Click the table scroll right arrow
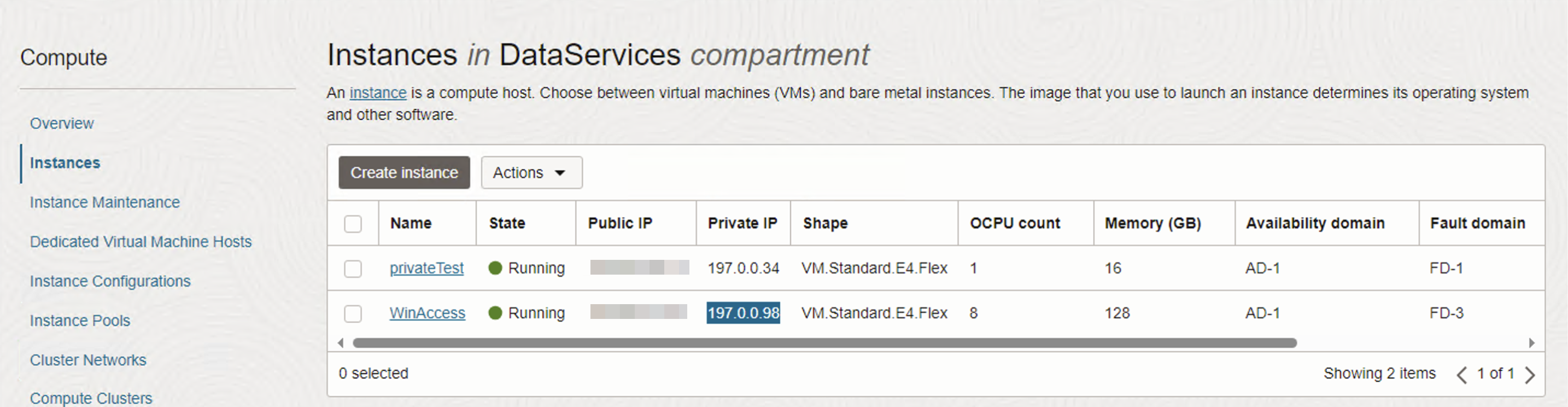Screen dimensions: 1568x407 (1531, 343)
